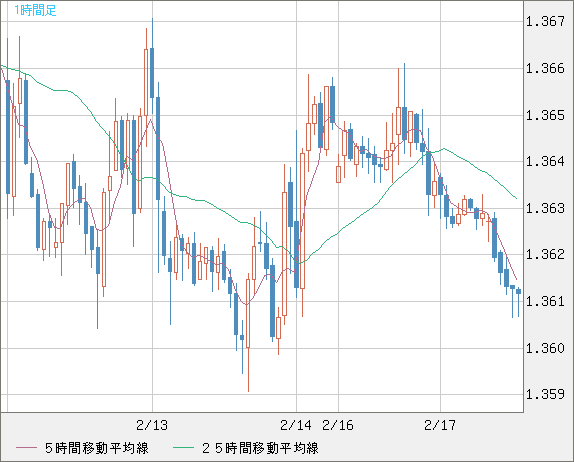Image resolution: width=574 pixels, height=462 pixels.
Task: Click the green line swatch in legend
Action: pos(183,448)
